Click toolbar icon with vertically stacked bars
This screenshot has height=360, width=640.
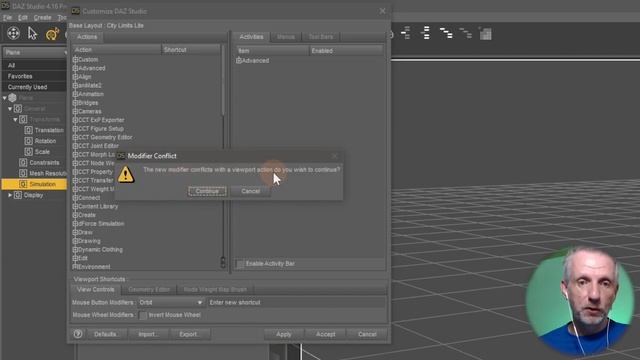tap(425, 33)
